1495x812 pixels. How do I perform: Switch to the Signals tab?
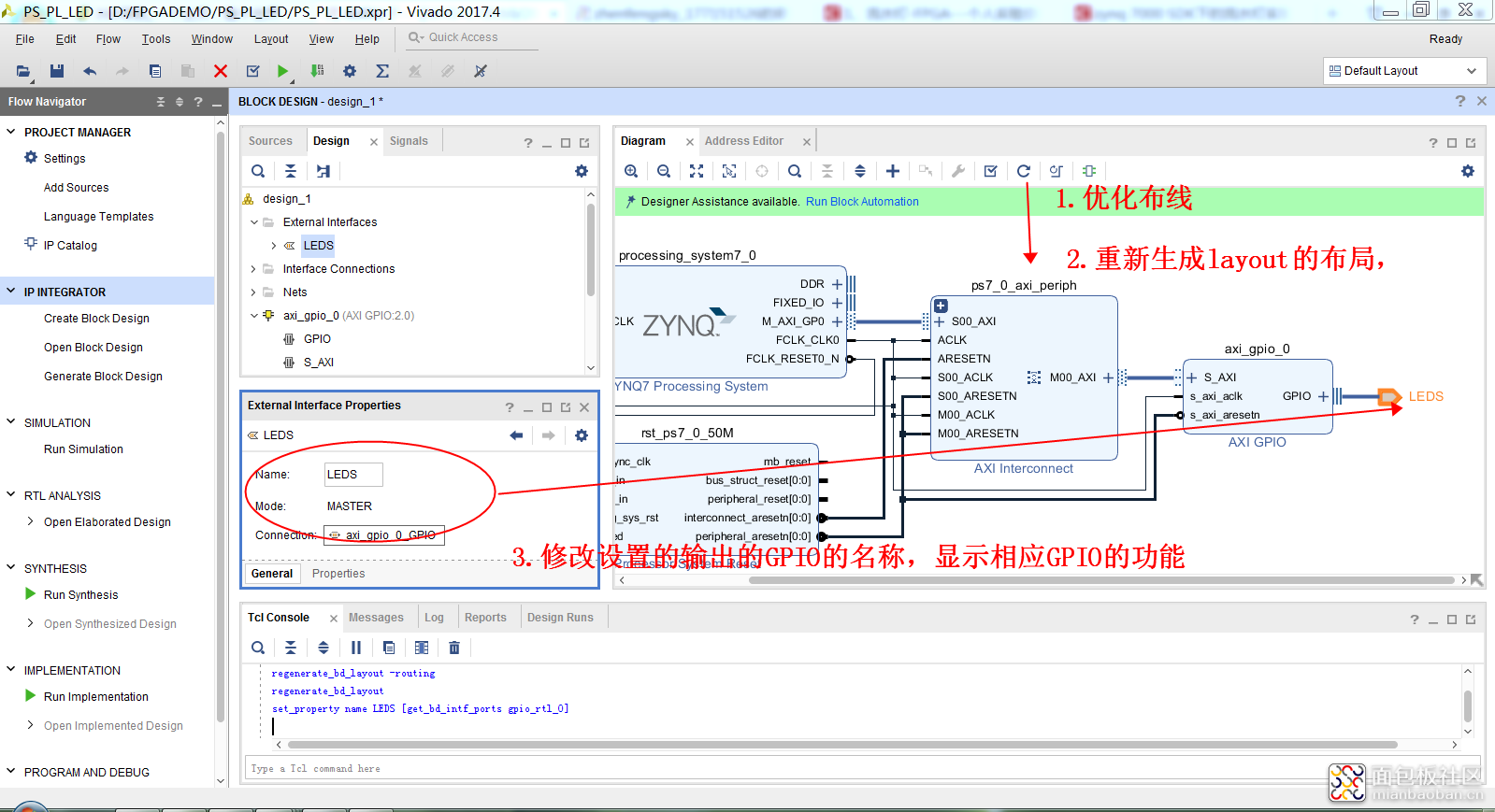409,141
